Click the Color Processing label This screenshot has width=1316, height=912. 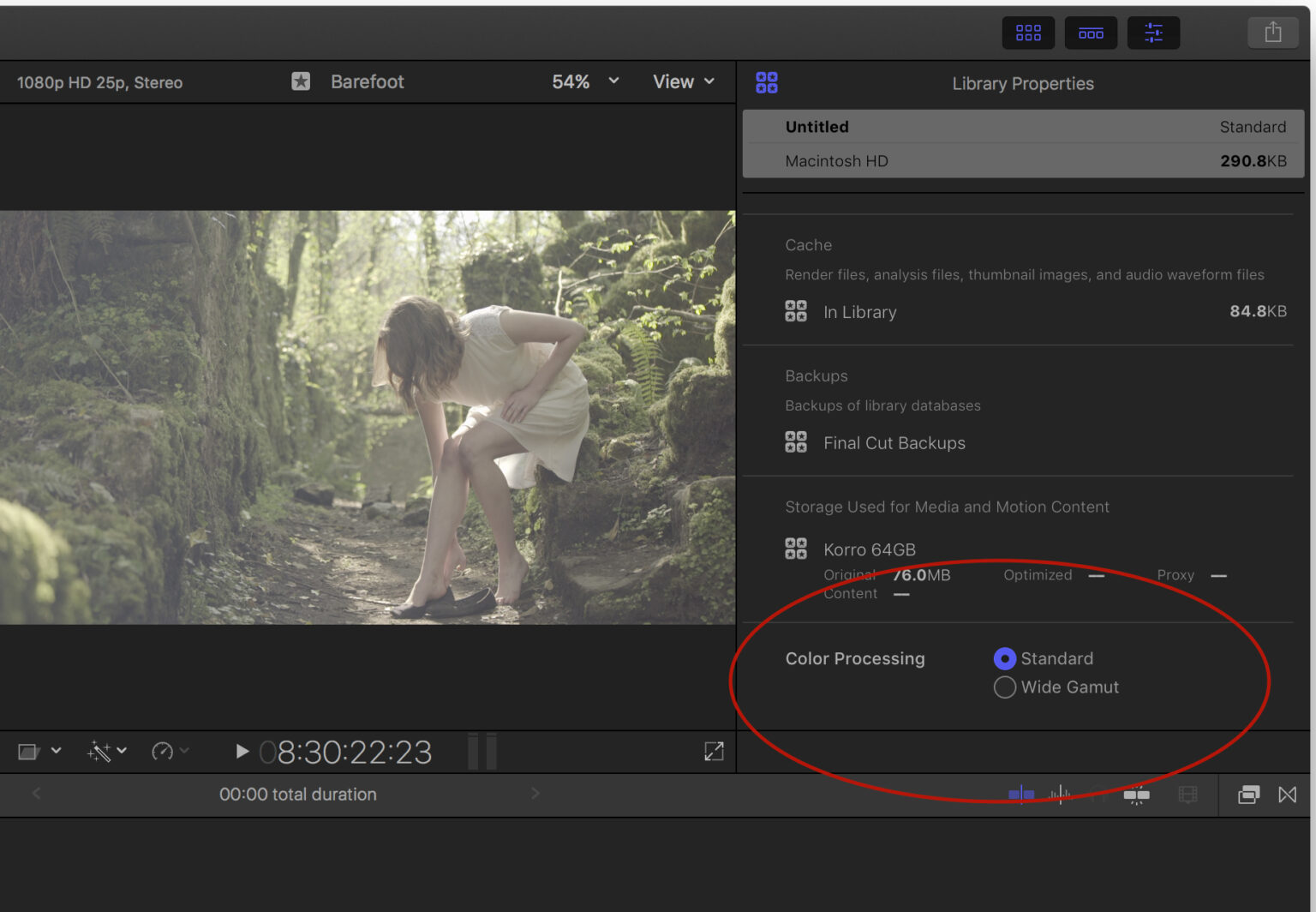(855, 658)
